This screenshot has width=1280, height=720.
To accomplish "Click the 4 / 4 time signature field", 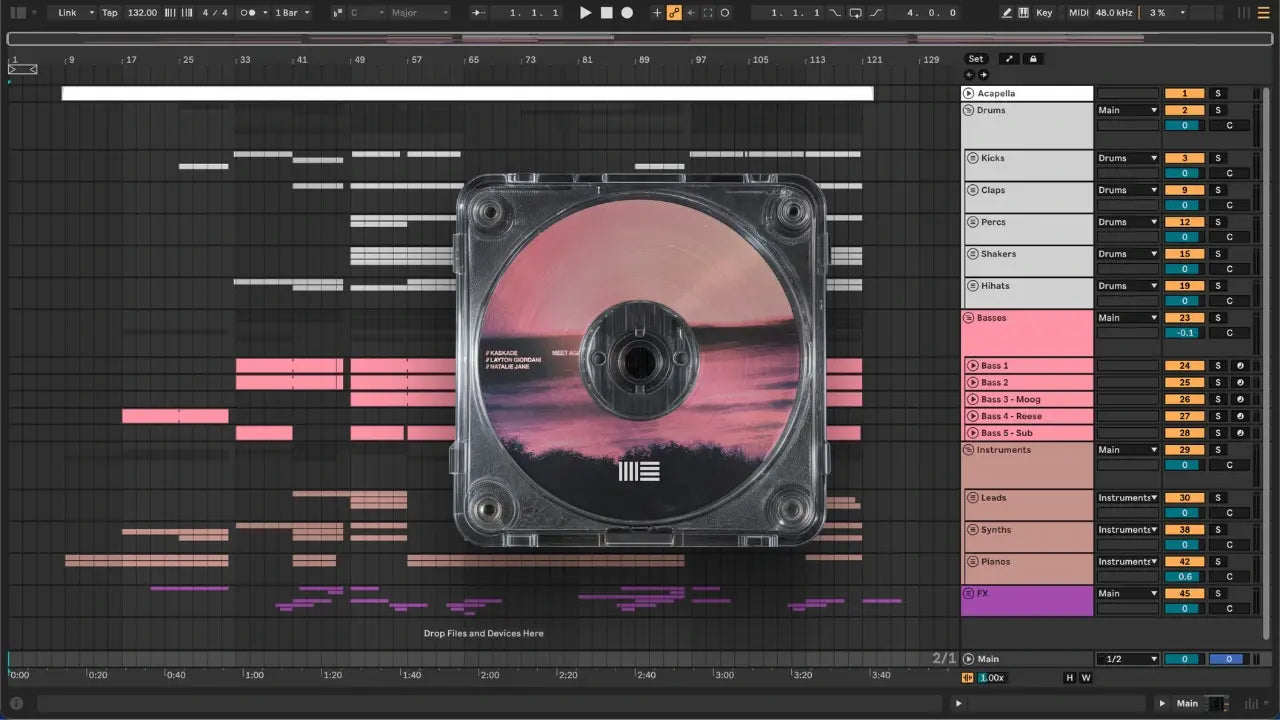I will (x=215, y=13).
